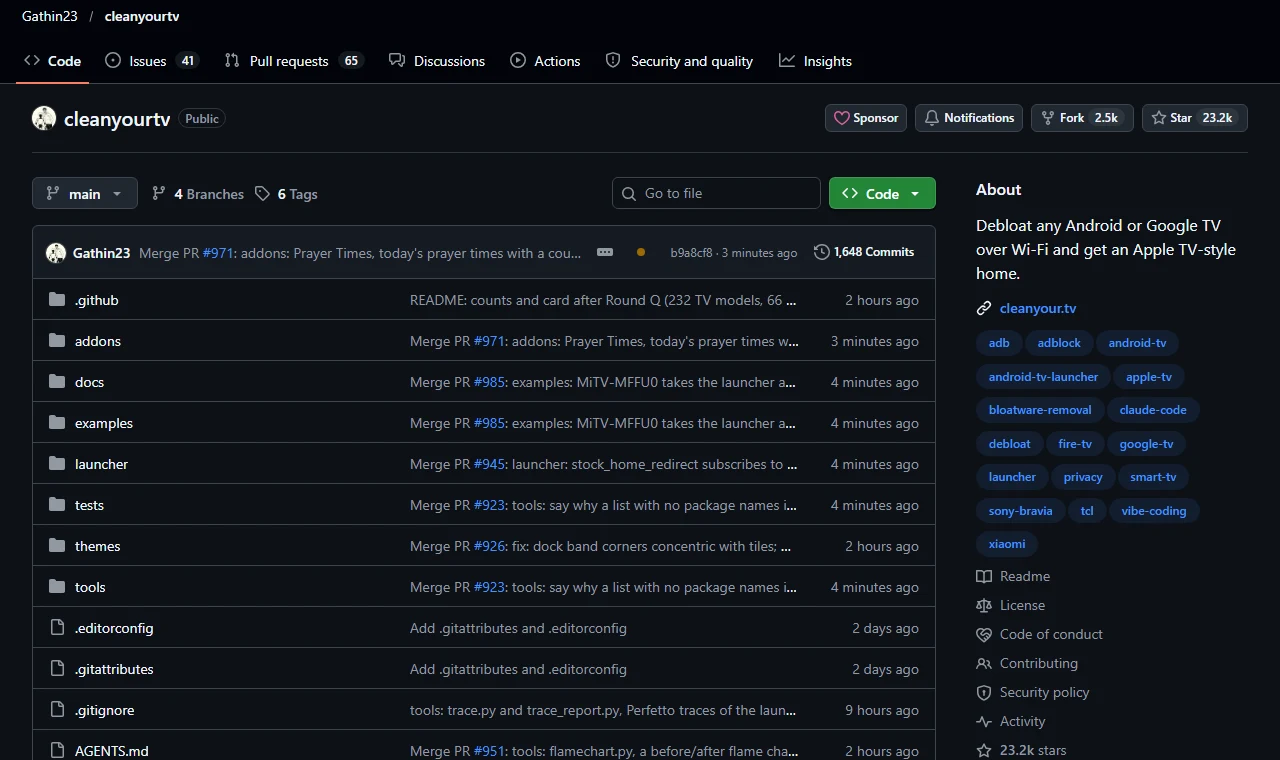The image size is (1280, 760).
Task: Open PR #985 link in docs row
Action: 490,382
